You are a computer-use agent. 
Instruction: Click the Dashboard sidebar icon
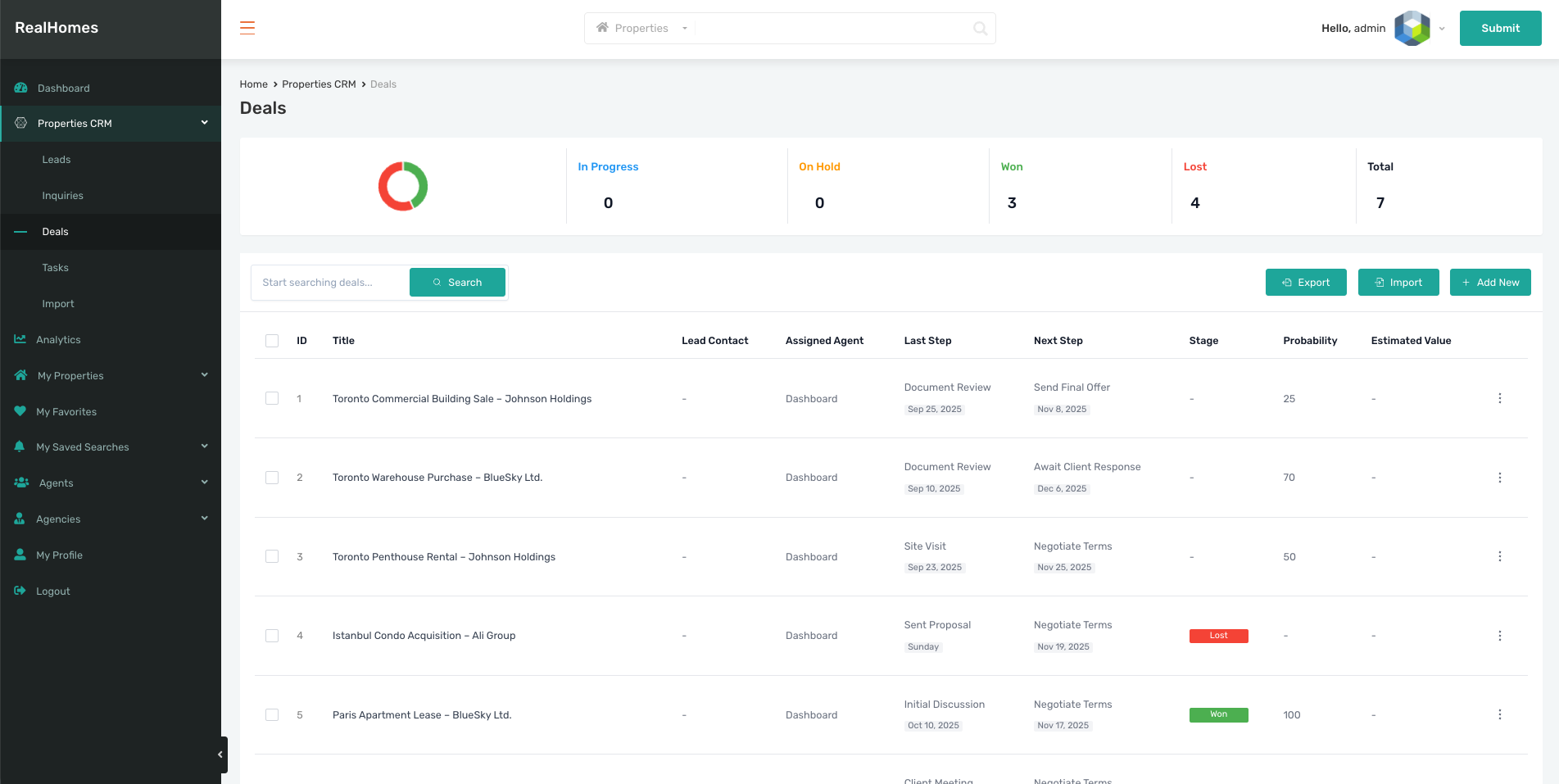tap(21, 88)
